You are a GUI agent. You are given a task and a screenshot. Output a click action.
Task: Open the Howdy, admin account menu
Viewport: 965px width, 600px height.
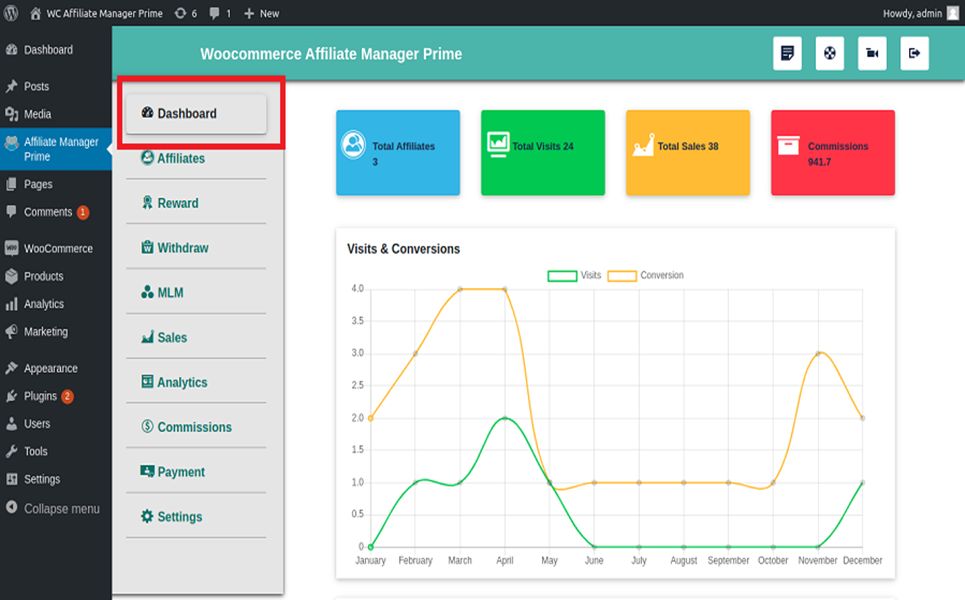[x=912, y=13]
